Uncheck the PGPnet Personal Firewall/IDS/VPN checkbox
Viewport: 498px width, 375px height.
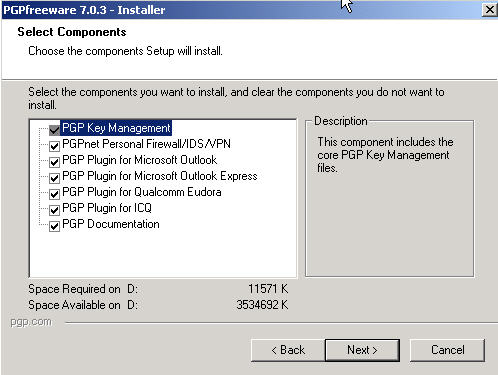coord(54,146)
